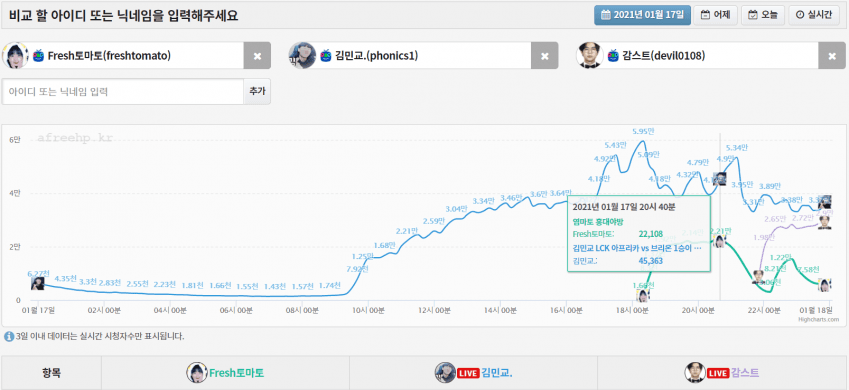
Task: Click the 5.95만 peak point on the chart
Action: pyautogui.click(x=643, y=141)
